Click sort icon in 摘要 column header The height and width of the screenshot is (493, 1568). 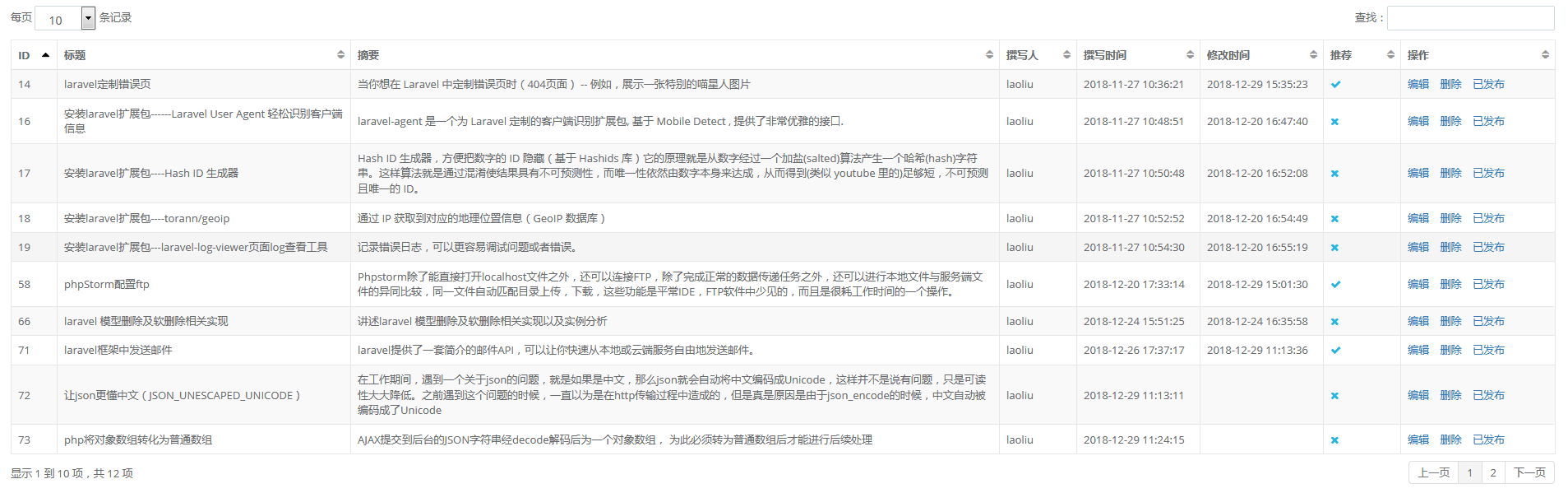[989, 55]
